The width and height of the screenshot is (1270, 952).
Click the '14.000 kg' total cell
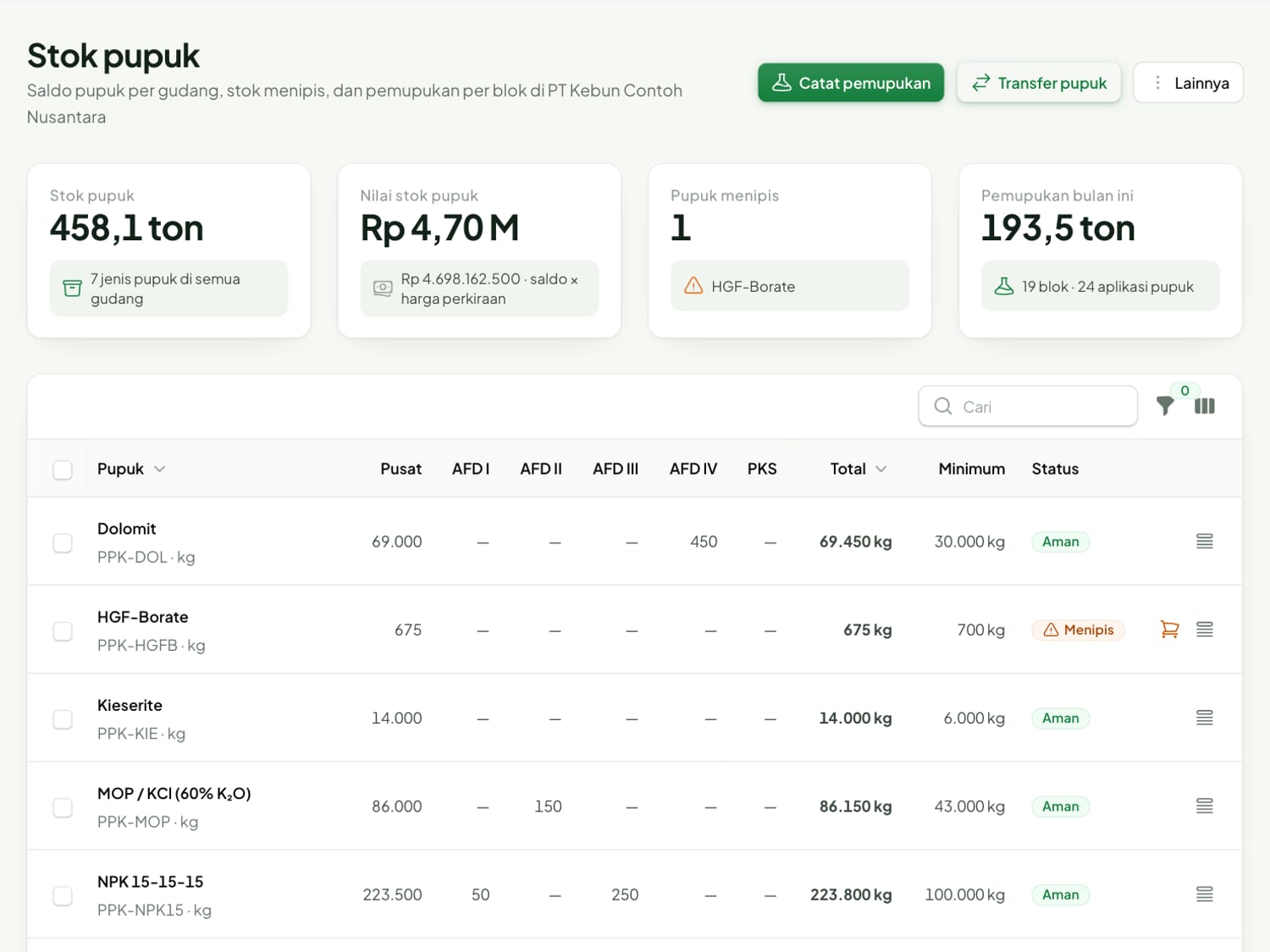(855, 718)
